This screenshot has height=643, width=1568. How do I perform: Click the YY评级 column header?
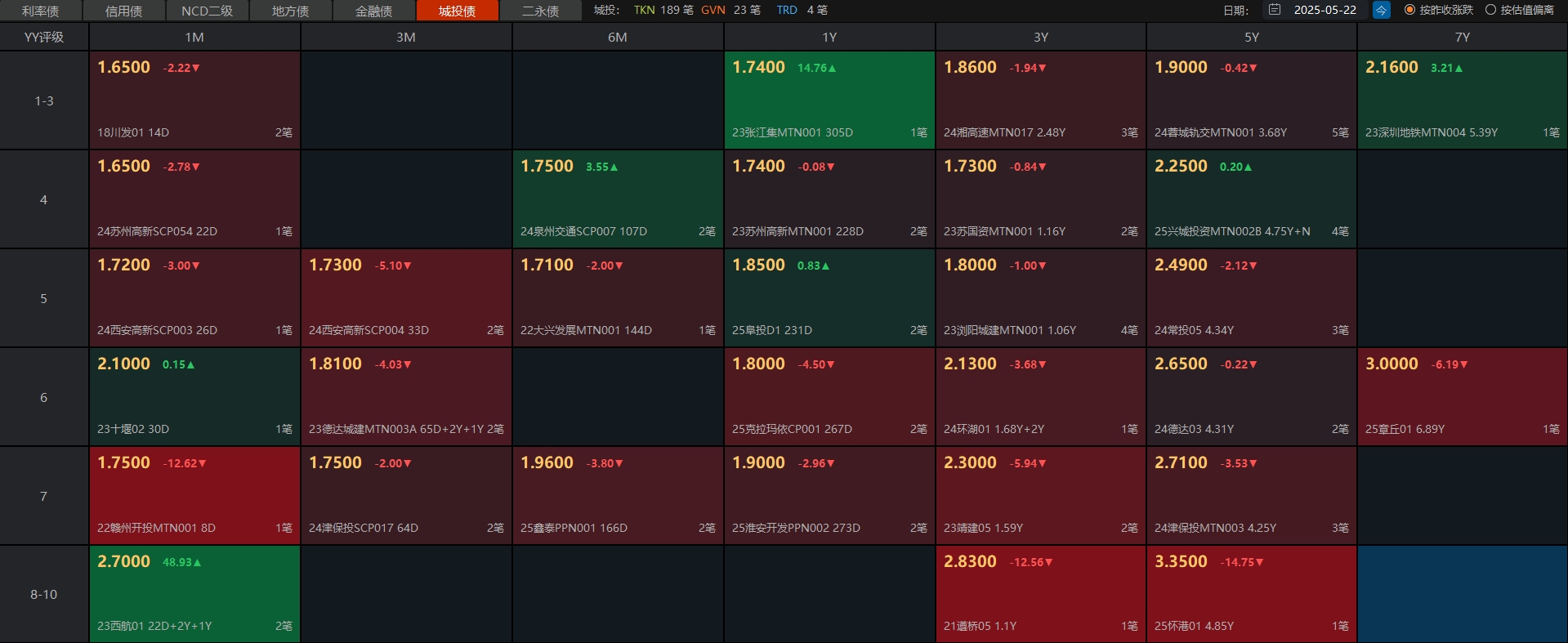pos(44,37)
